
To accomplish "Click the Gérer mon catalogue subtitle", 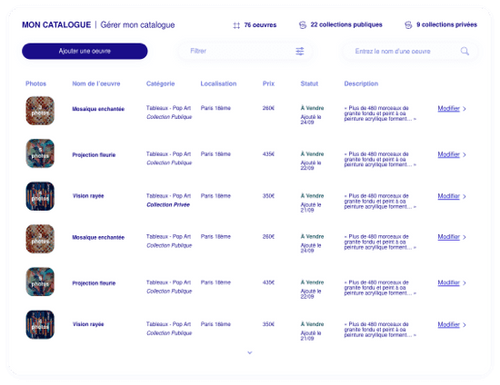I will click(x=138, y=25).
